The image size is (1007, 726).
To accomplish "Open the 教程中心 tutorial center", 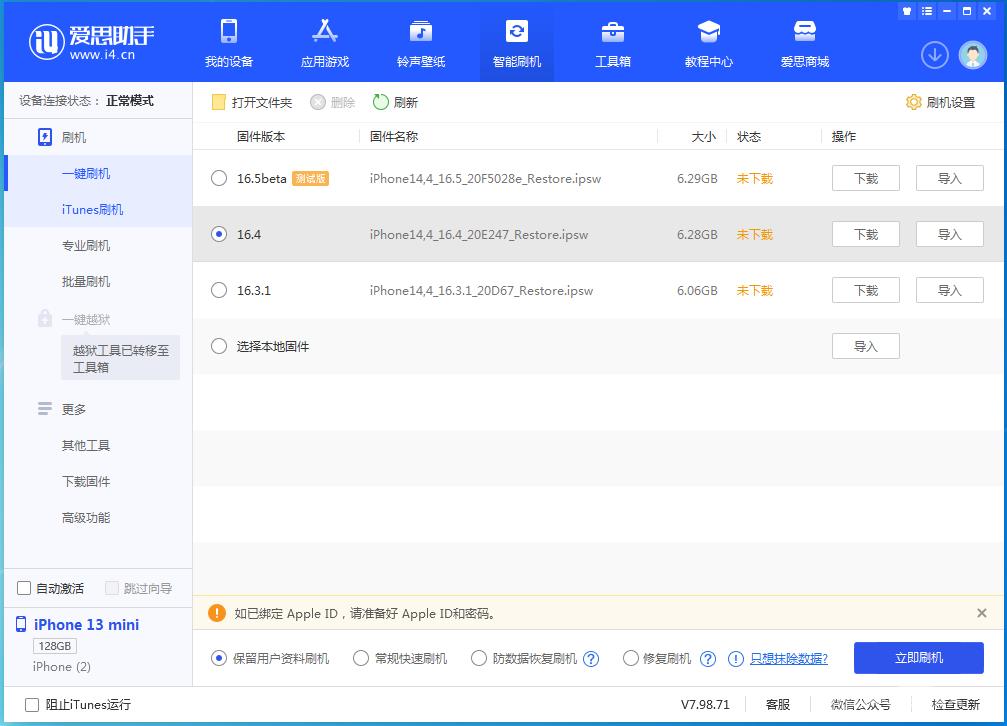I will coord(708,43).
